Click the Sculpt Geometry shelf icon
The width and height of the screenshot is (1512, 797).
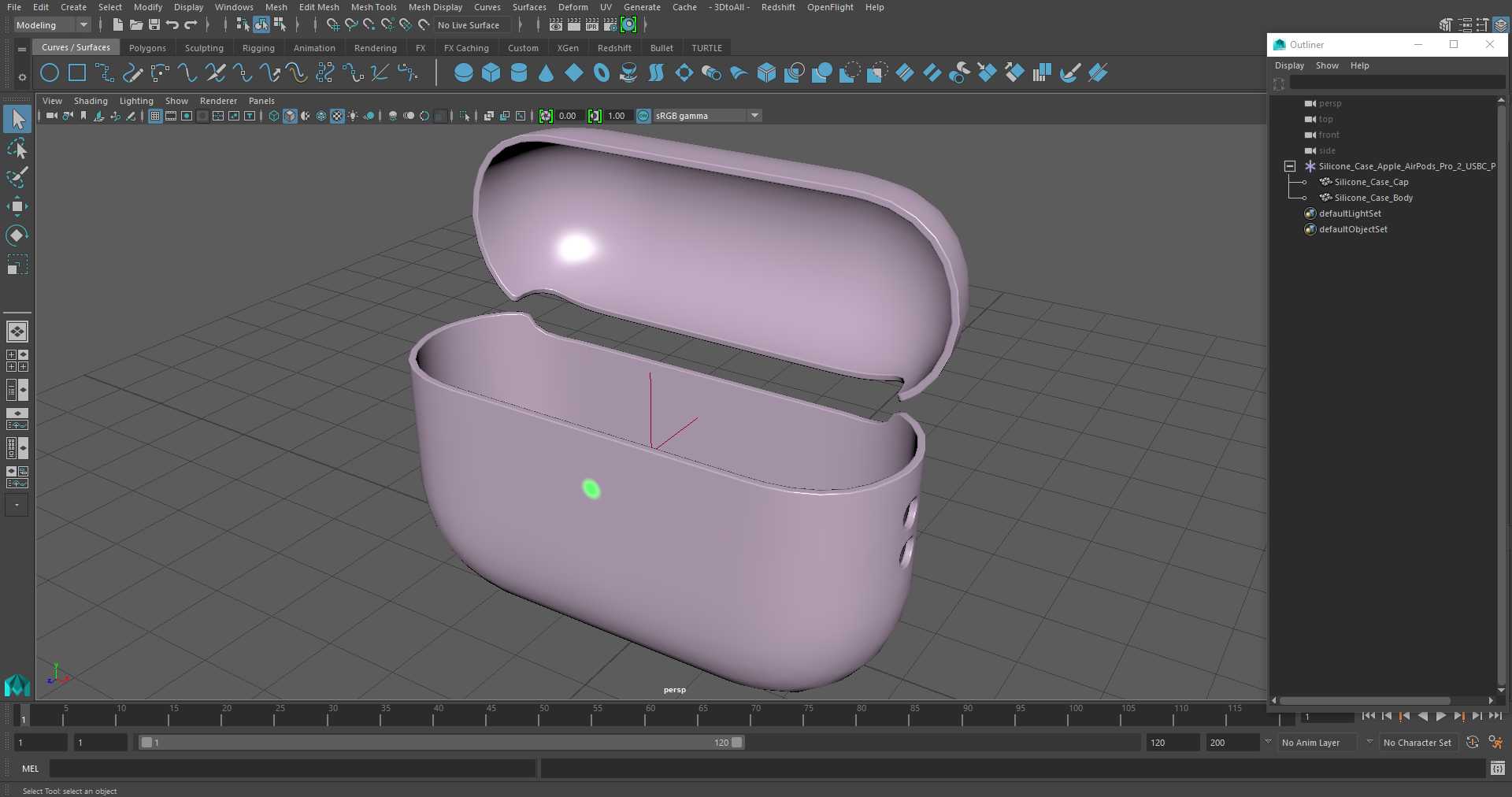[x=1069, y=73]
